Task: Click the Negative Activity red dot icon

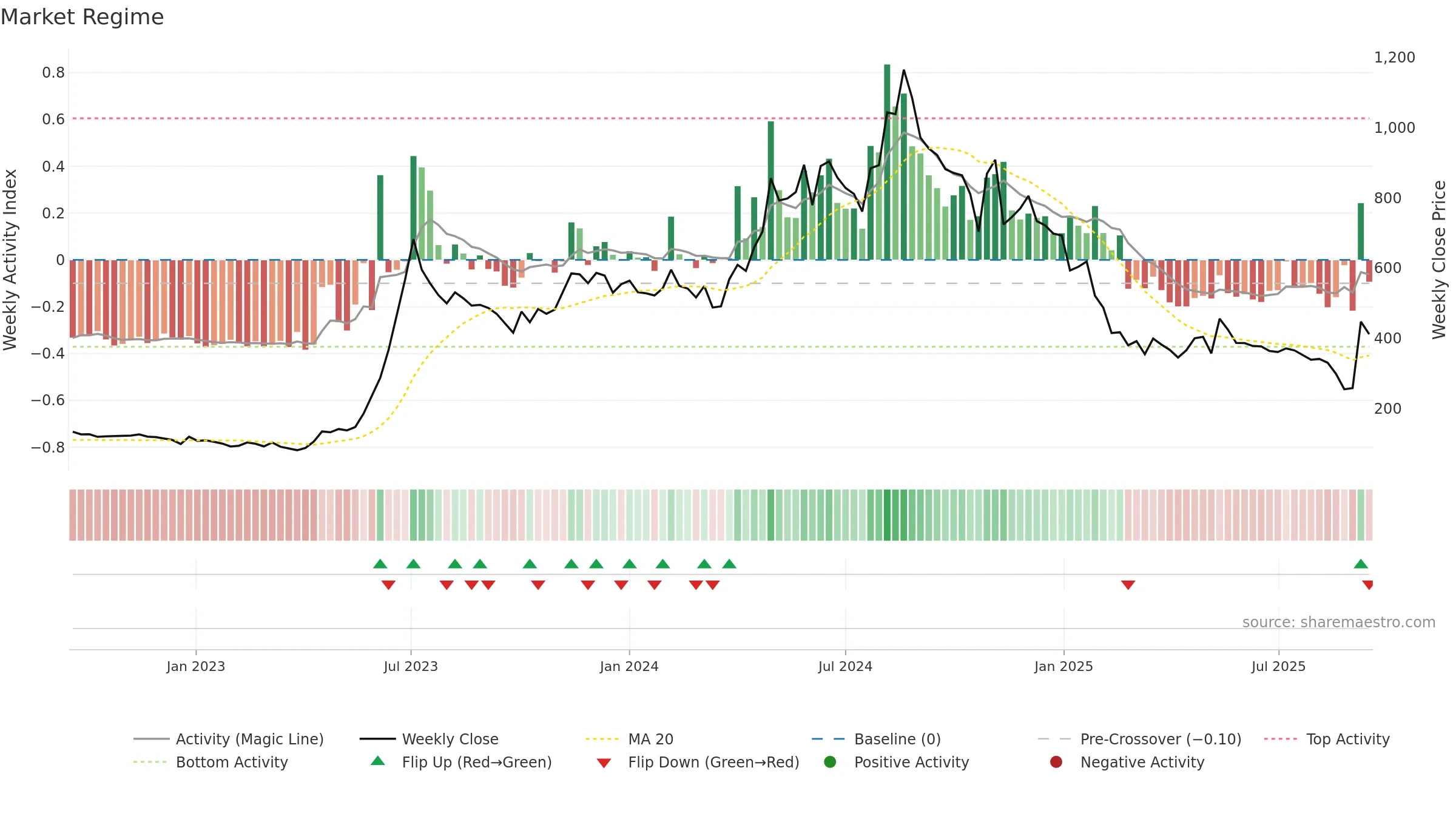Action: coord(1056,762)
